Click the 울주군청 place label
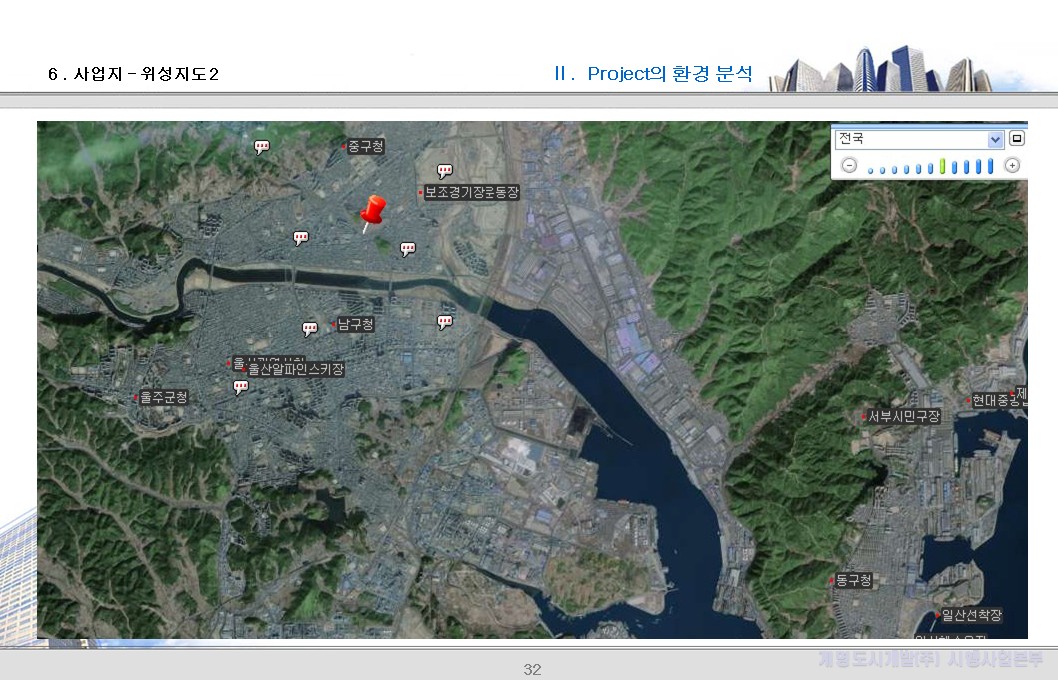Viewport: 1058px width, 680px height. 163,397
